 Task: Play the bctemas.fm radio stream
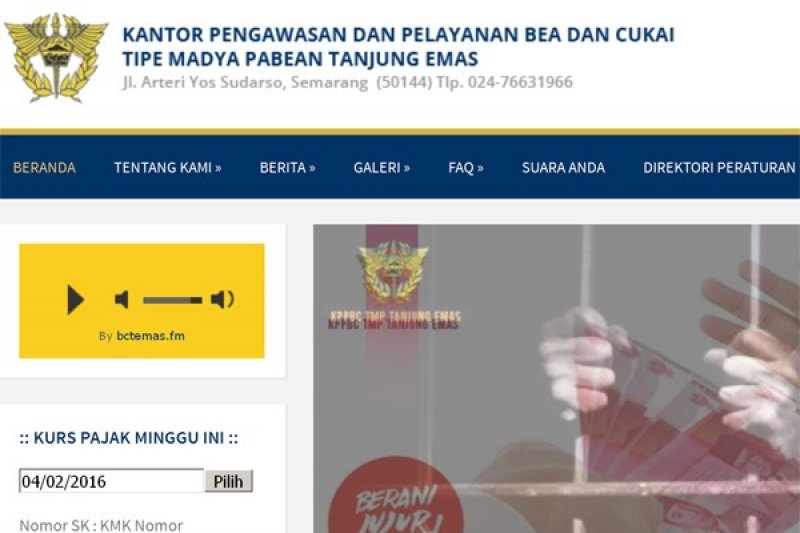(76, 299)
